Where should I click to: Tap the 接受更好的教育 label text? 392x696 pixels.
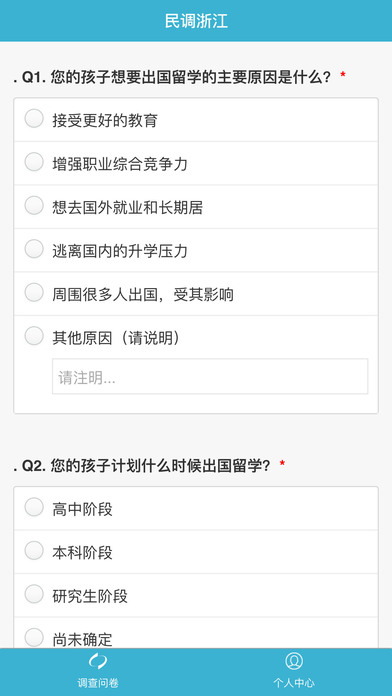(x=105, y=120)
